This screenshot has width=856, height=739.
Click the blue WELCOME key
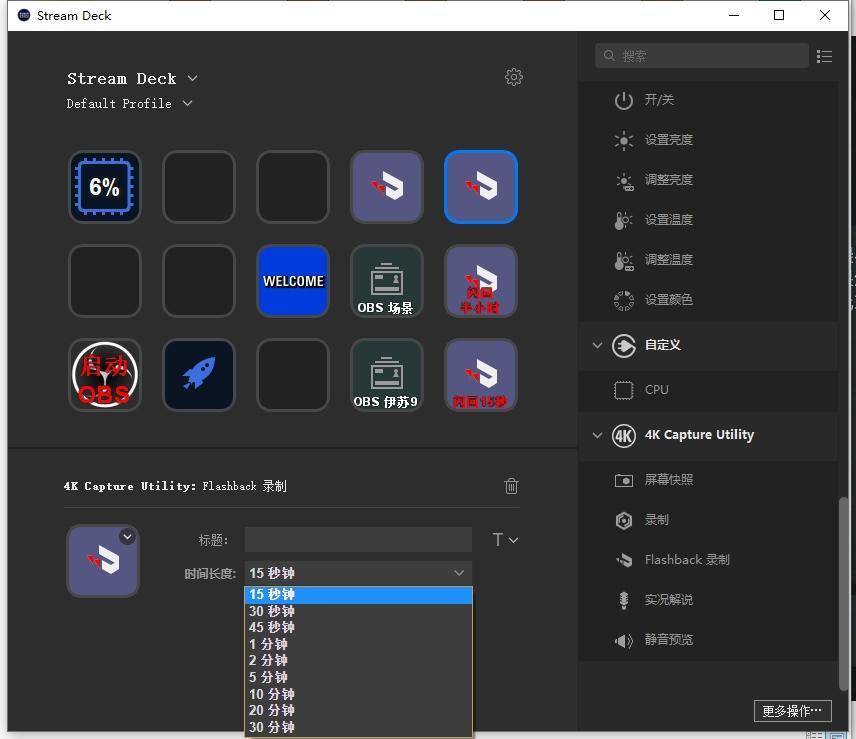point(293,281)
